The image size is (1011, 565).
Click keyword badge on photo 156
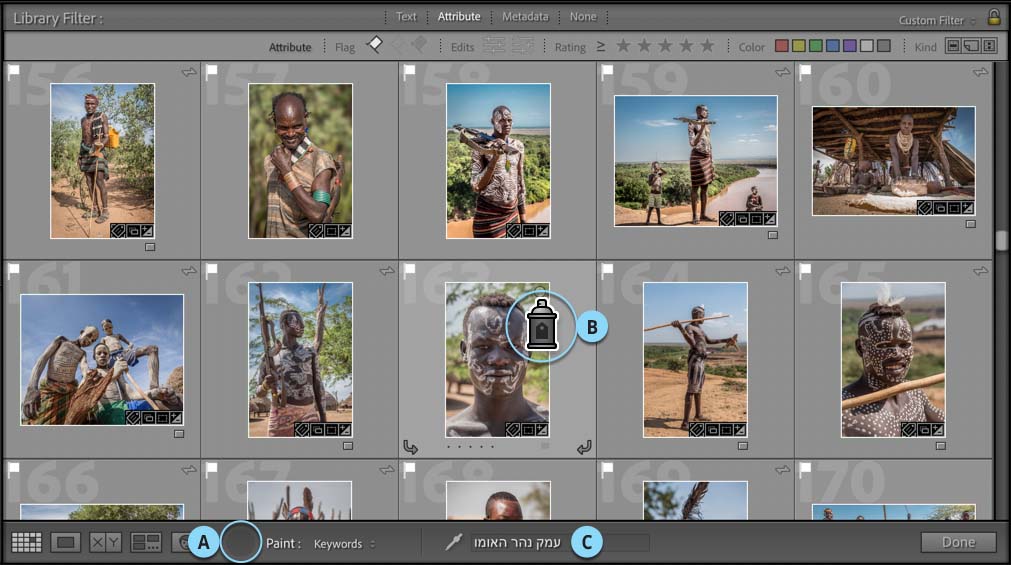point(117,231)
